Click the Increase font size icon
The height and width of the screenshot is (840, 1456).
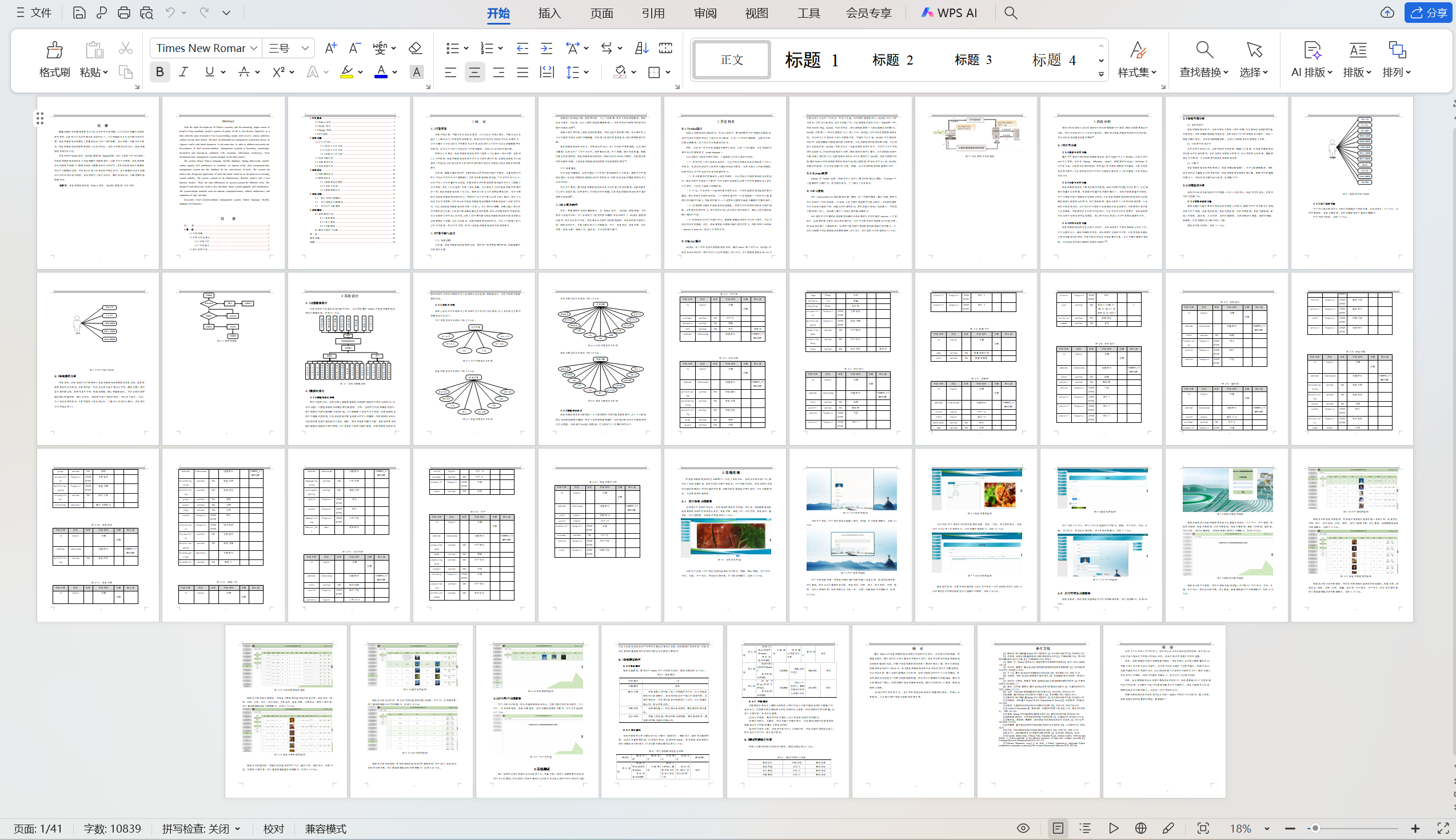coord(330,48)
